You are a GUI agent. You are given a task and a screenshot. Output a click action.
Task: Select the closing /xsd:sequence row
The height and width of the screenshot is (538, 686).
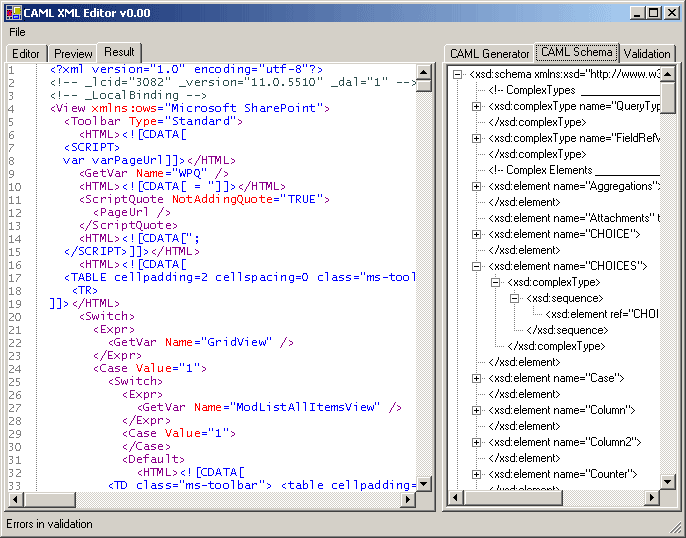click(x=567, y=330)
